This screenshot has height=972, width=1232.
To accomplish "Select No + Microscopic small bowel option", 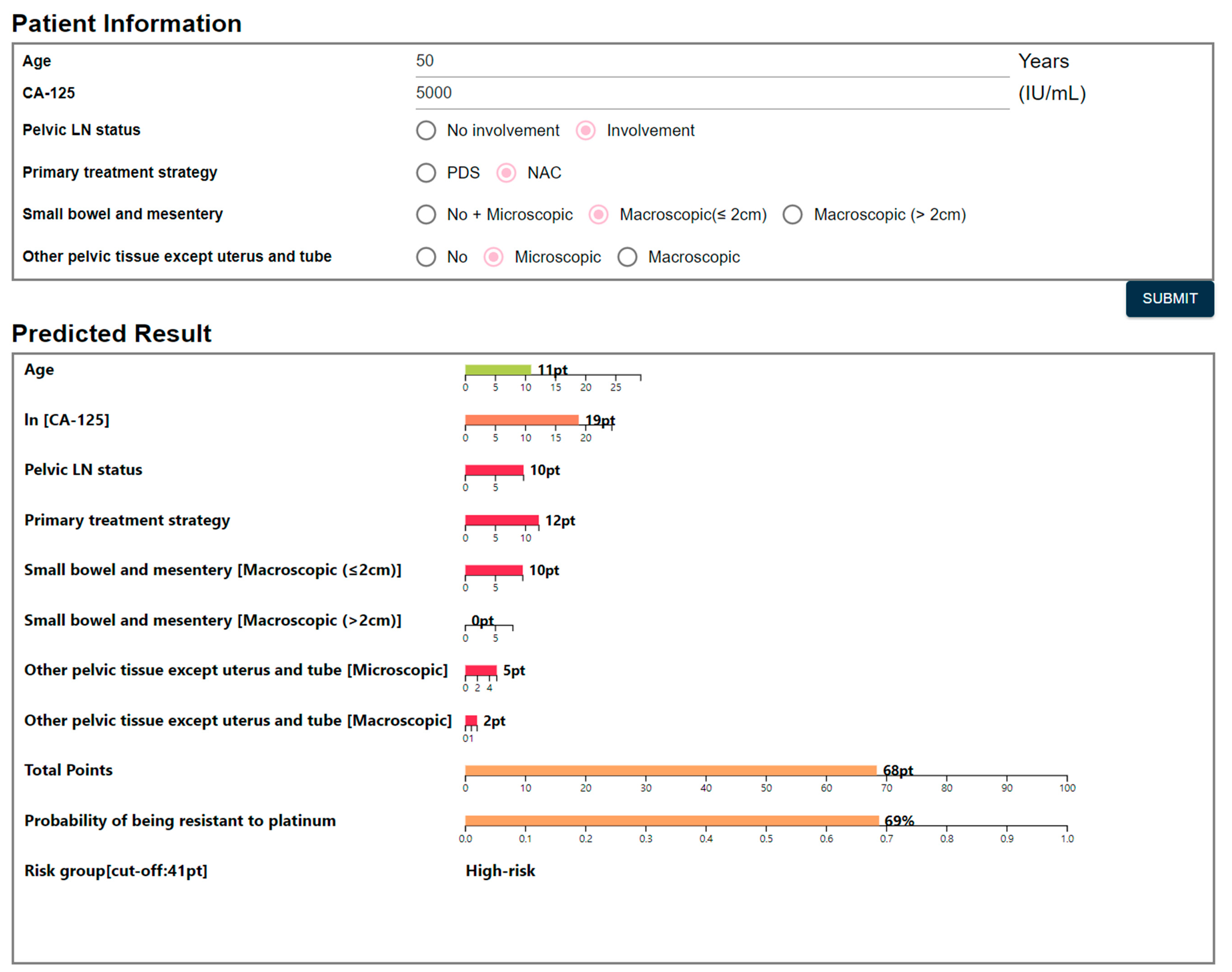I will tap(426, 215).
